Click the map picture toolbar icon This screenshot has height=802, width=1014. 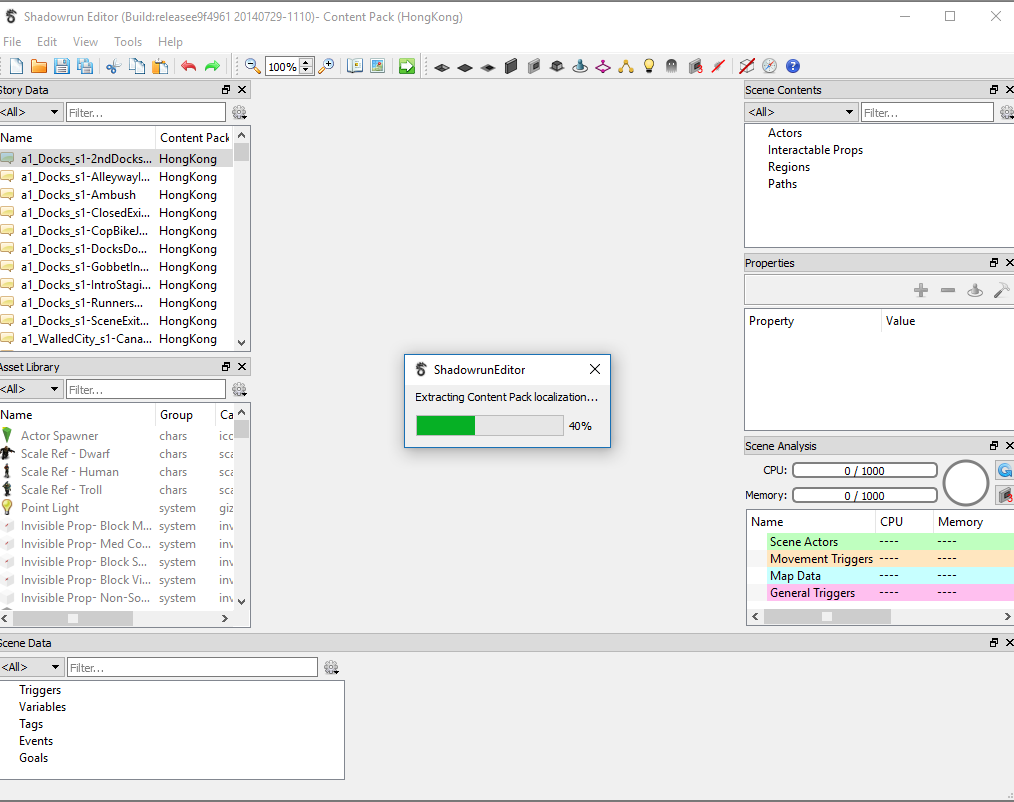pyautogui.click(x=378, y=66)
